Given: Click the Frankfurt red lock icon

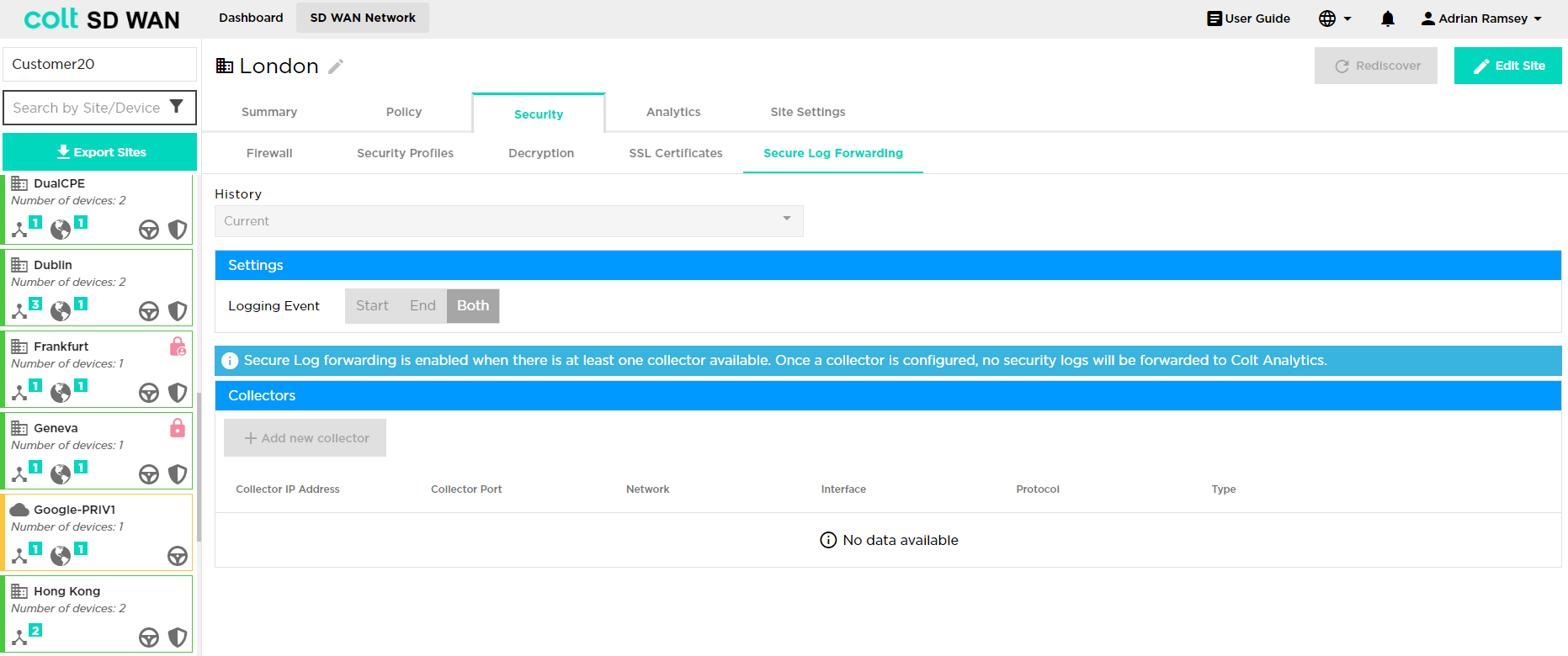Looking at the screenshot, I should 178,347.
